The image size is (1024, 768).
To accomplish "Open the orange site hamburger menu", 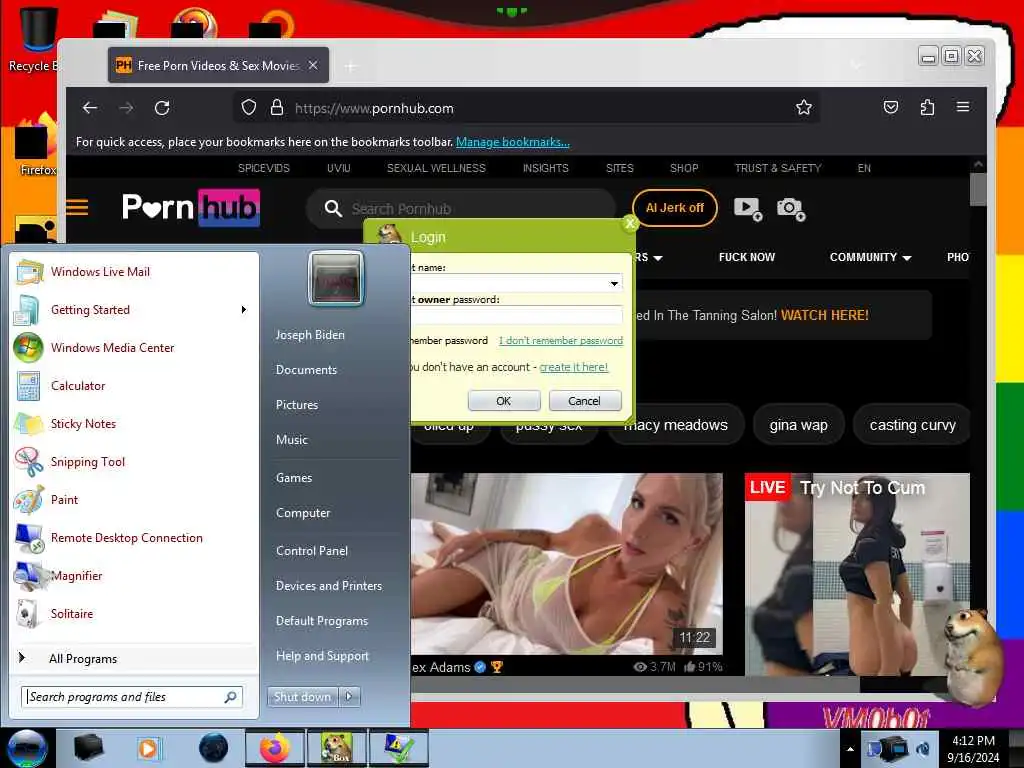I will tap(77, 208).
